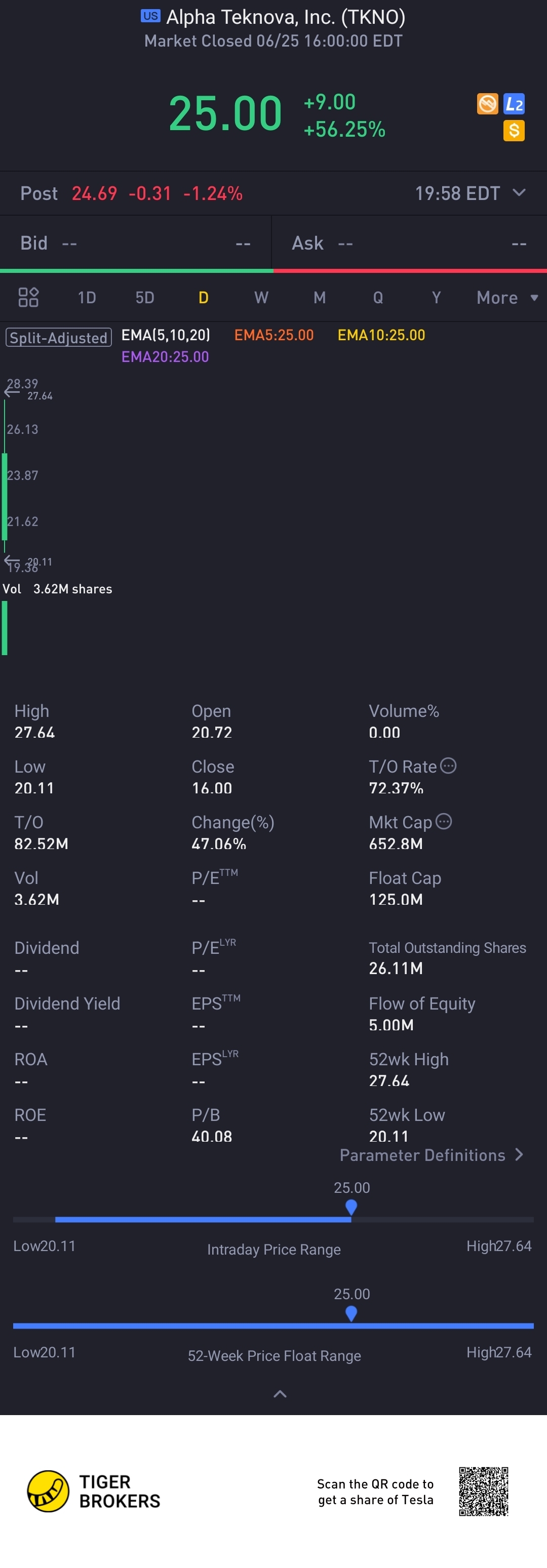
Task: Switch to the 1D chart tab
Action: (87, 298)
